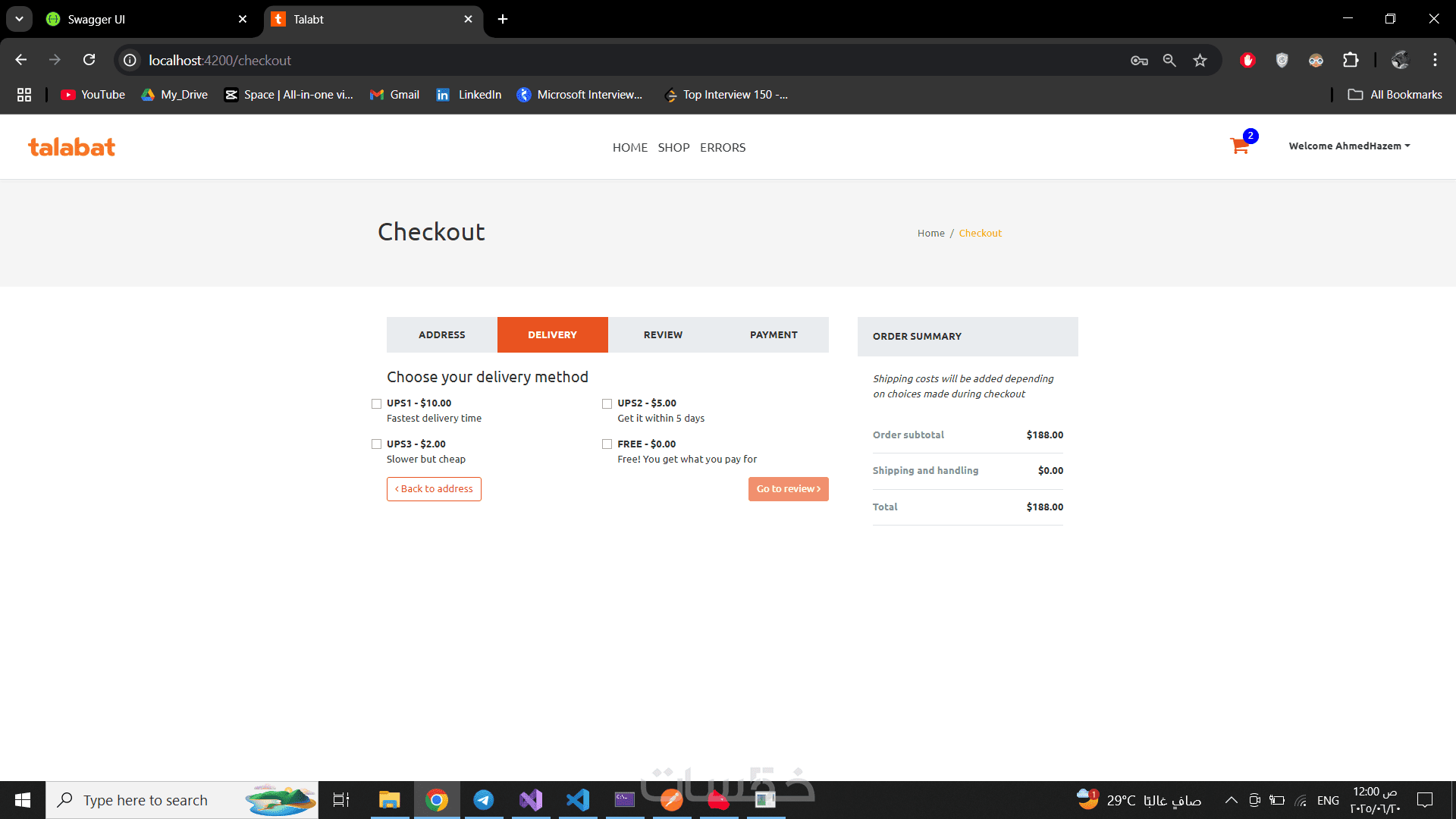
Task: Click the talabat logo
Action: pos(72,147)
